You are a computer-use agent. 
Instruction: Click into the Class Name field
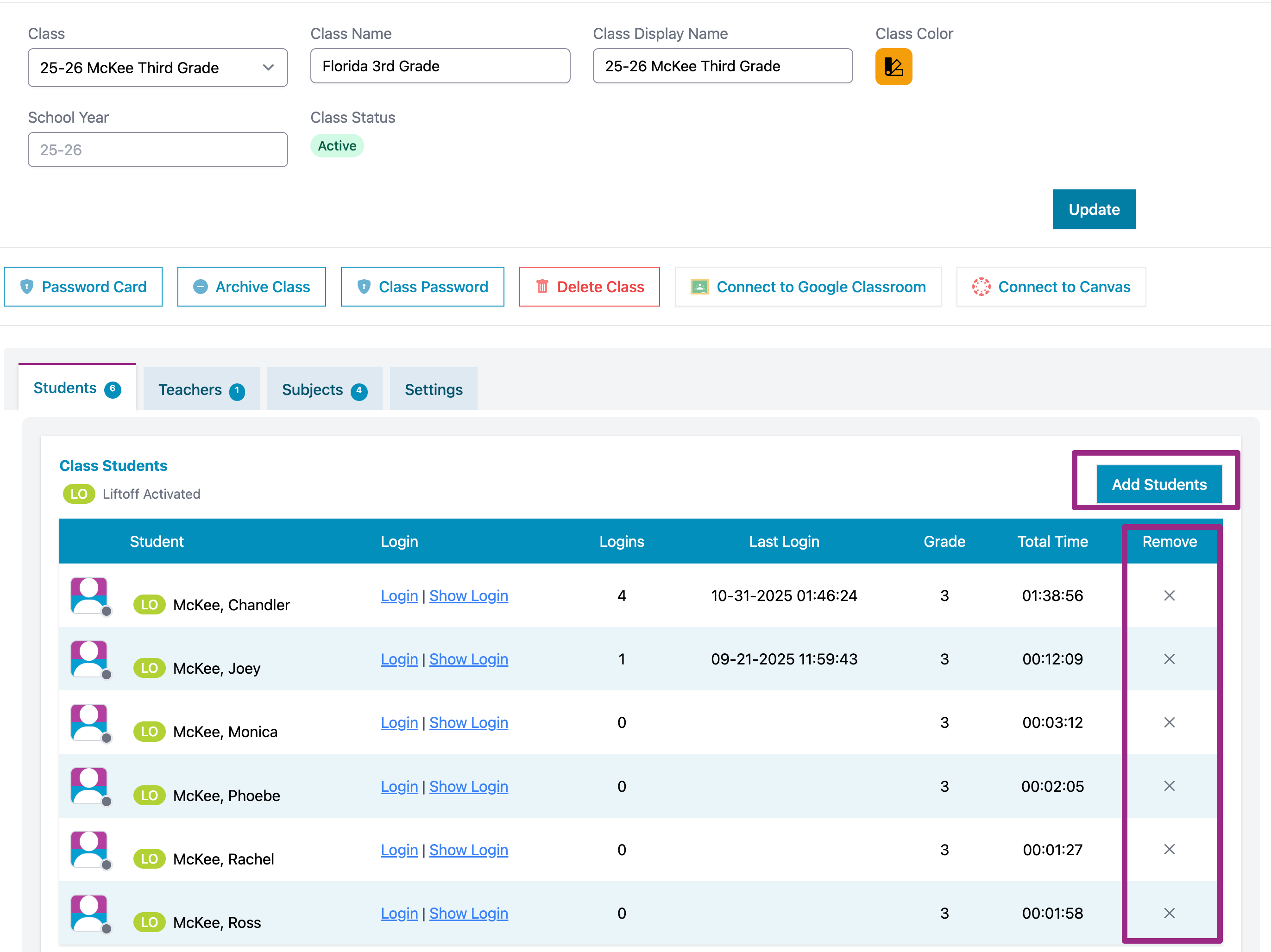point(440,66)
